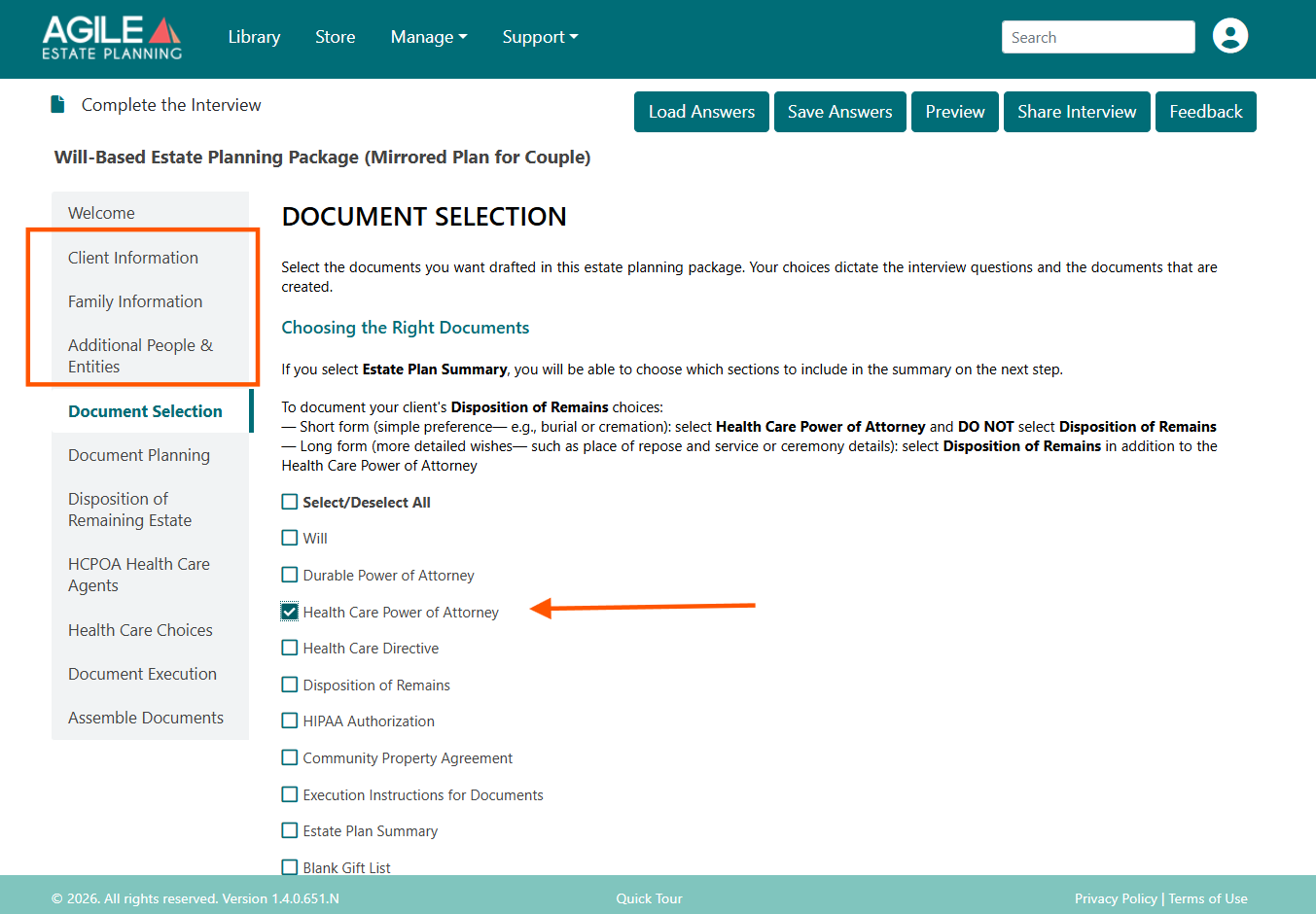Click the Load Answers button
The width and height of the screenshot is (1316, 914).
pos(701,112)
